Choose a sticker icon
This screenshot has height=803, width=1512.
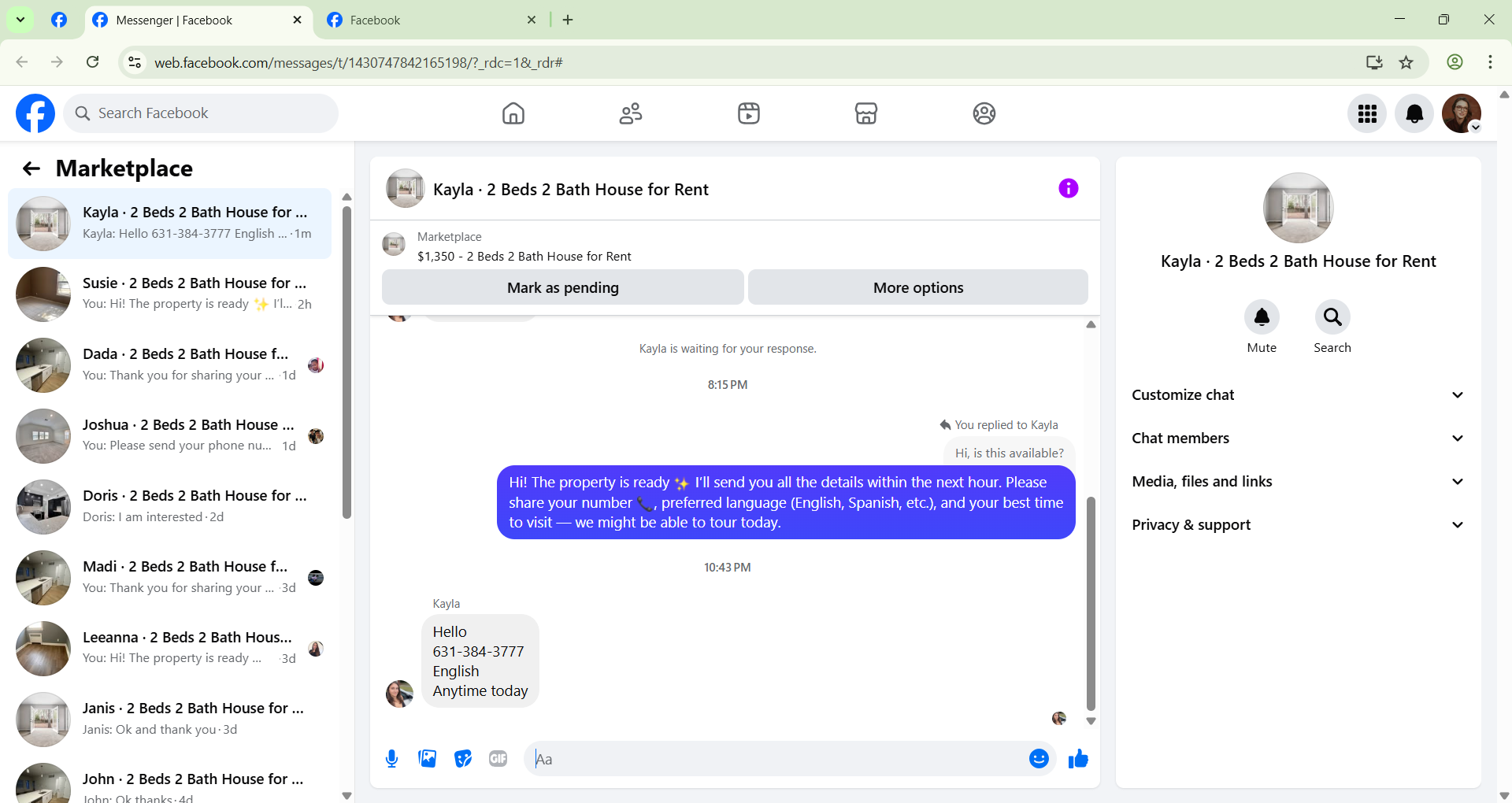point(463,759)
